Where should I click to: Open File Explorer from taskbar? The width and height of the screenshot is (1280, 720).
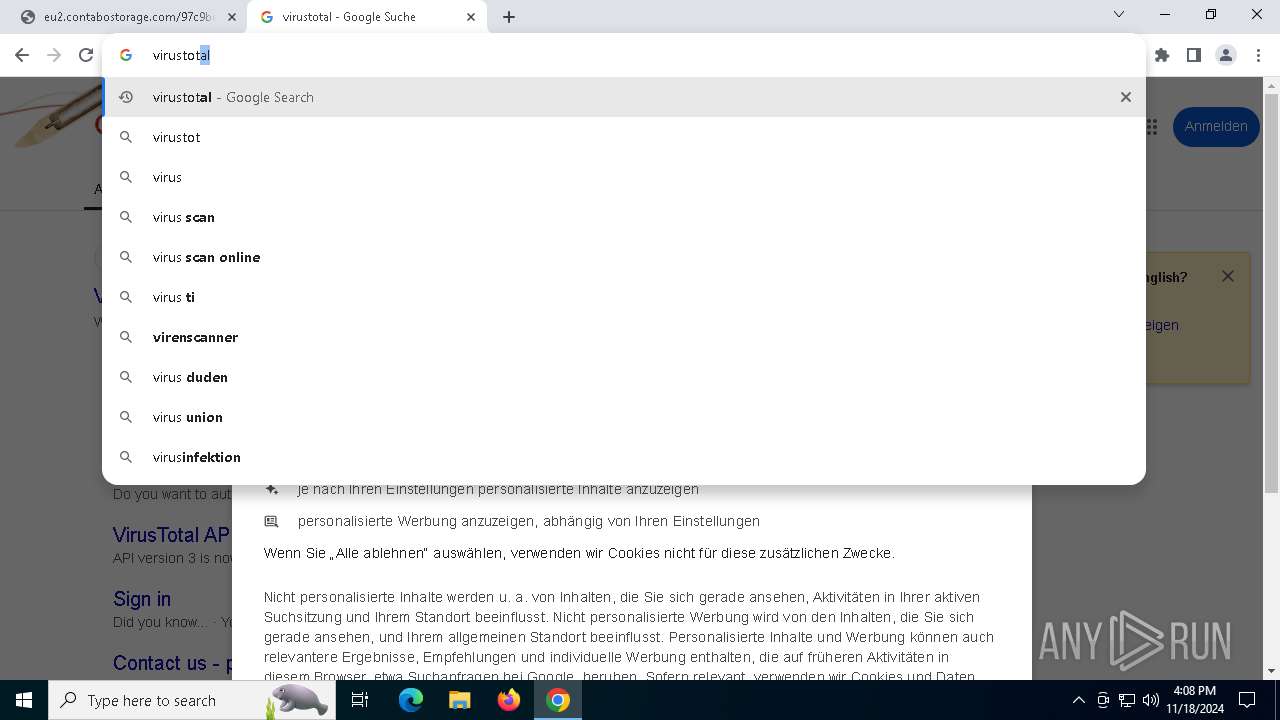[459, 700]
